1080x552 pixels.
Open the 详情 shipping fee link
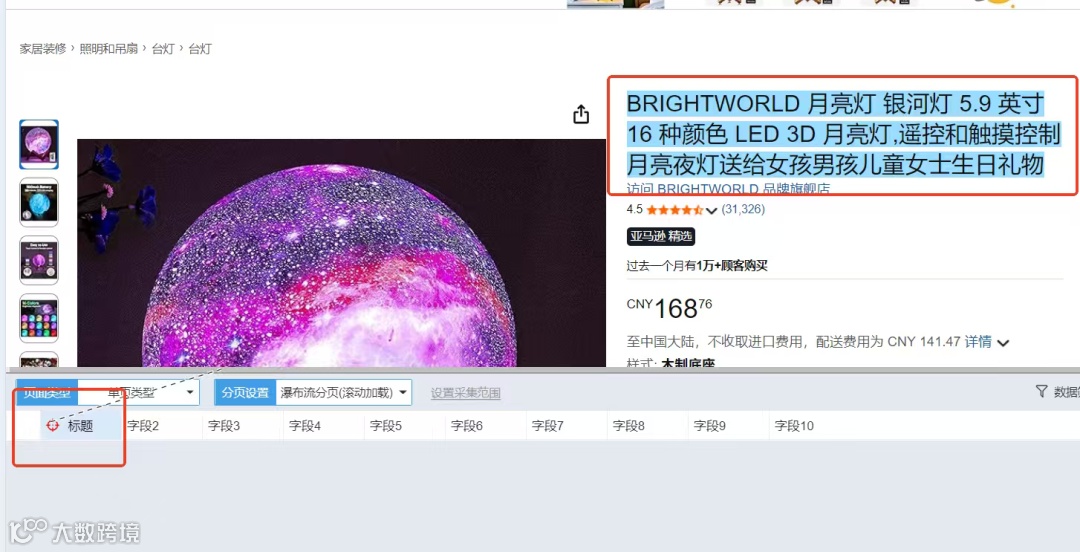tap(978, 341)
